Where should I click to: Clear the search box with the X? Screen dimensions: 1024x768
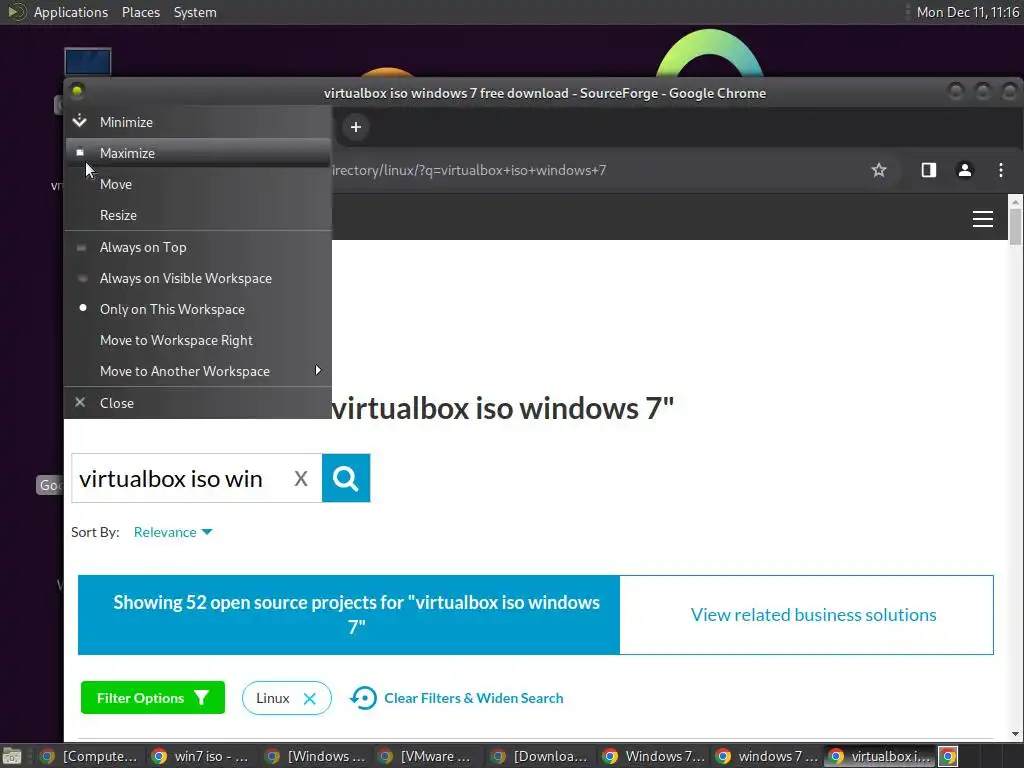point(300,479)
